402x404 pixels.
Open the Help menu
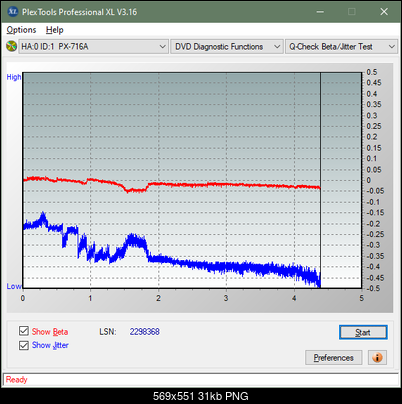55,30
